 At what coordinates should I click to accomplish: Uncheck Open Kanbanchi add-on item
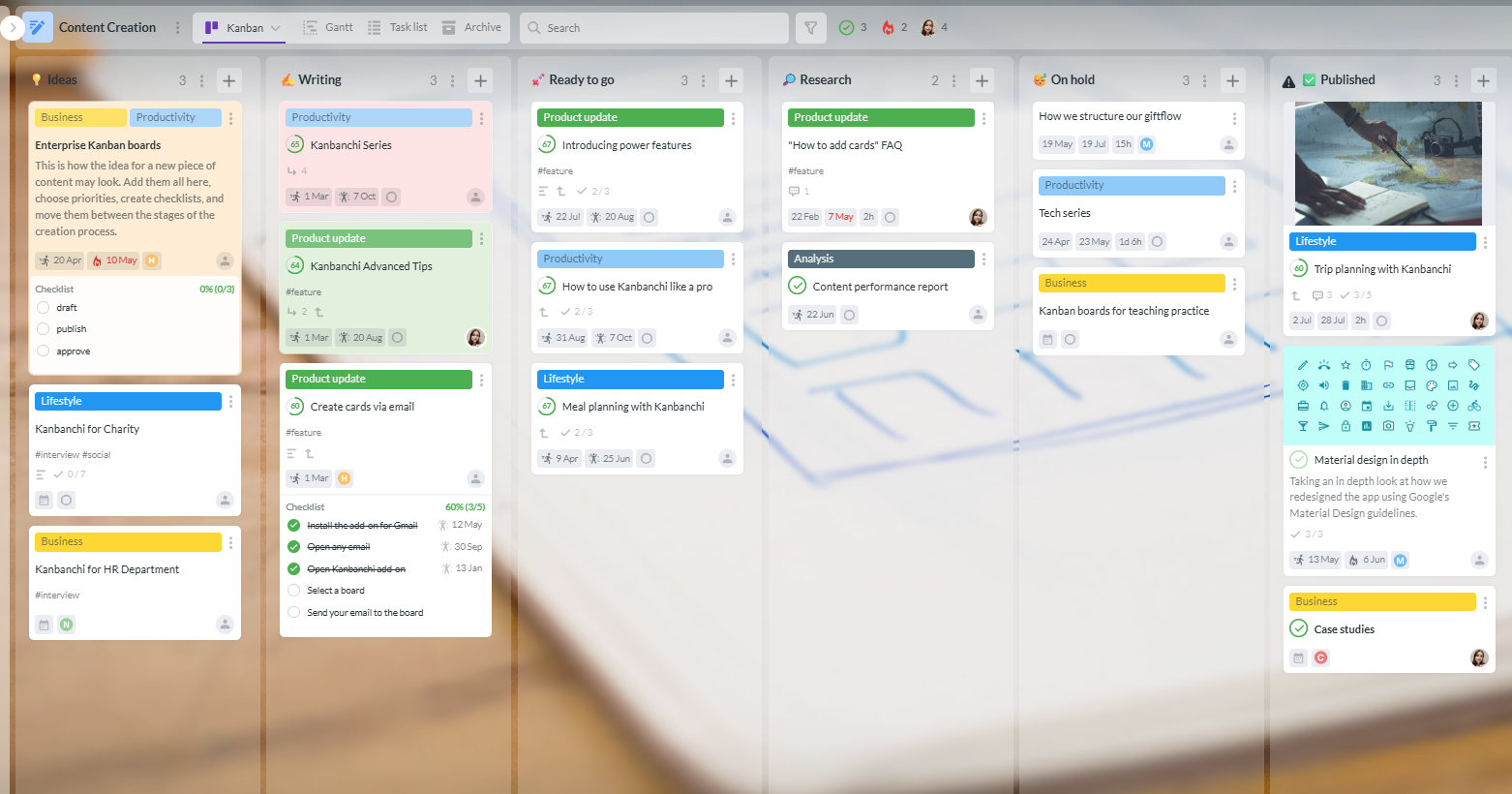293,568
